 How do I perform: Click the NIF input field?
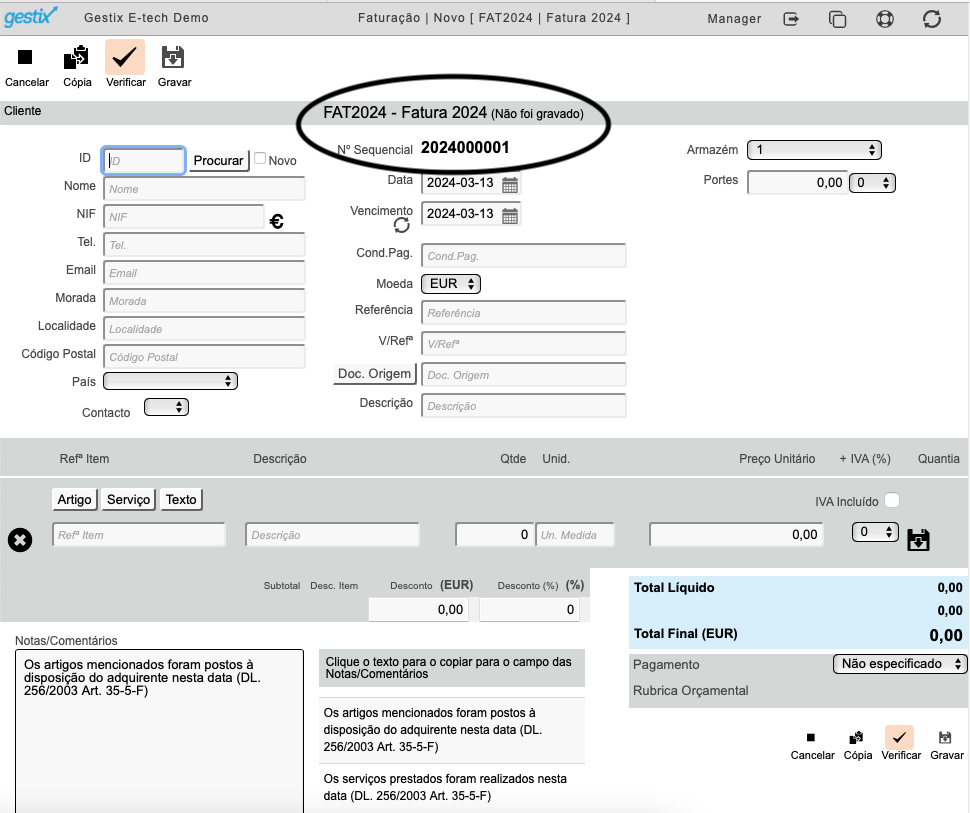(184, 217)
